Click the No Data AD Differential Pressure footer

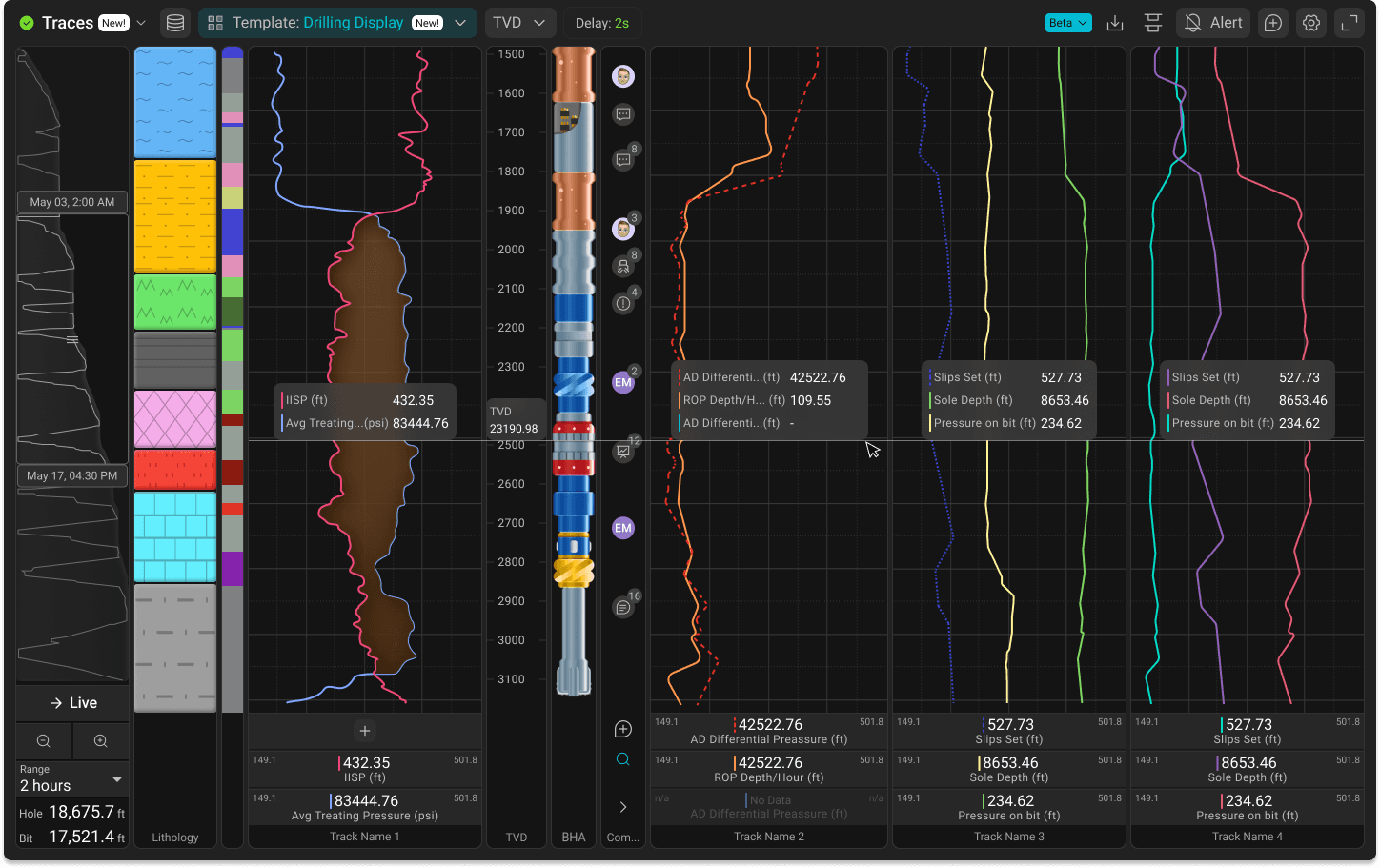[x=769, y=807]
